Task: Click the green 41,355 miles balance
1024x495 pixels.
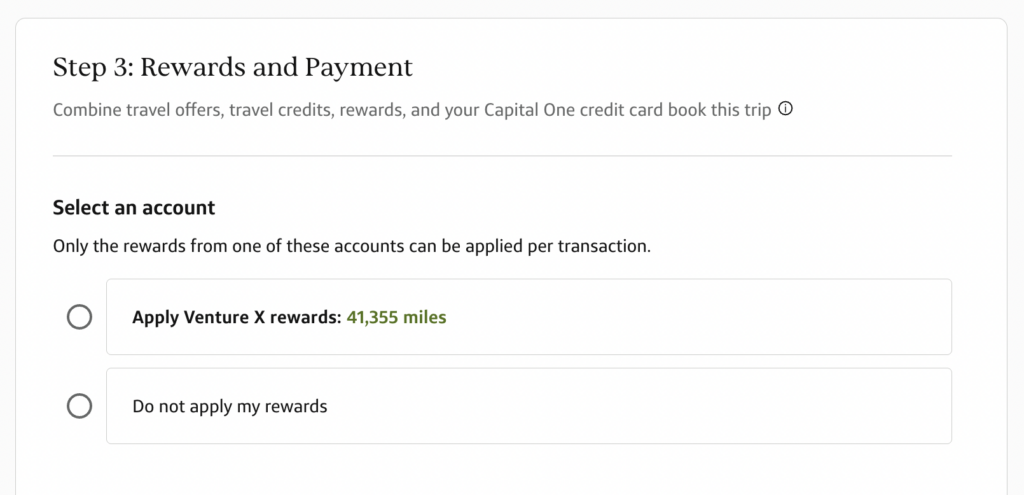Action: pos(396,318)
